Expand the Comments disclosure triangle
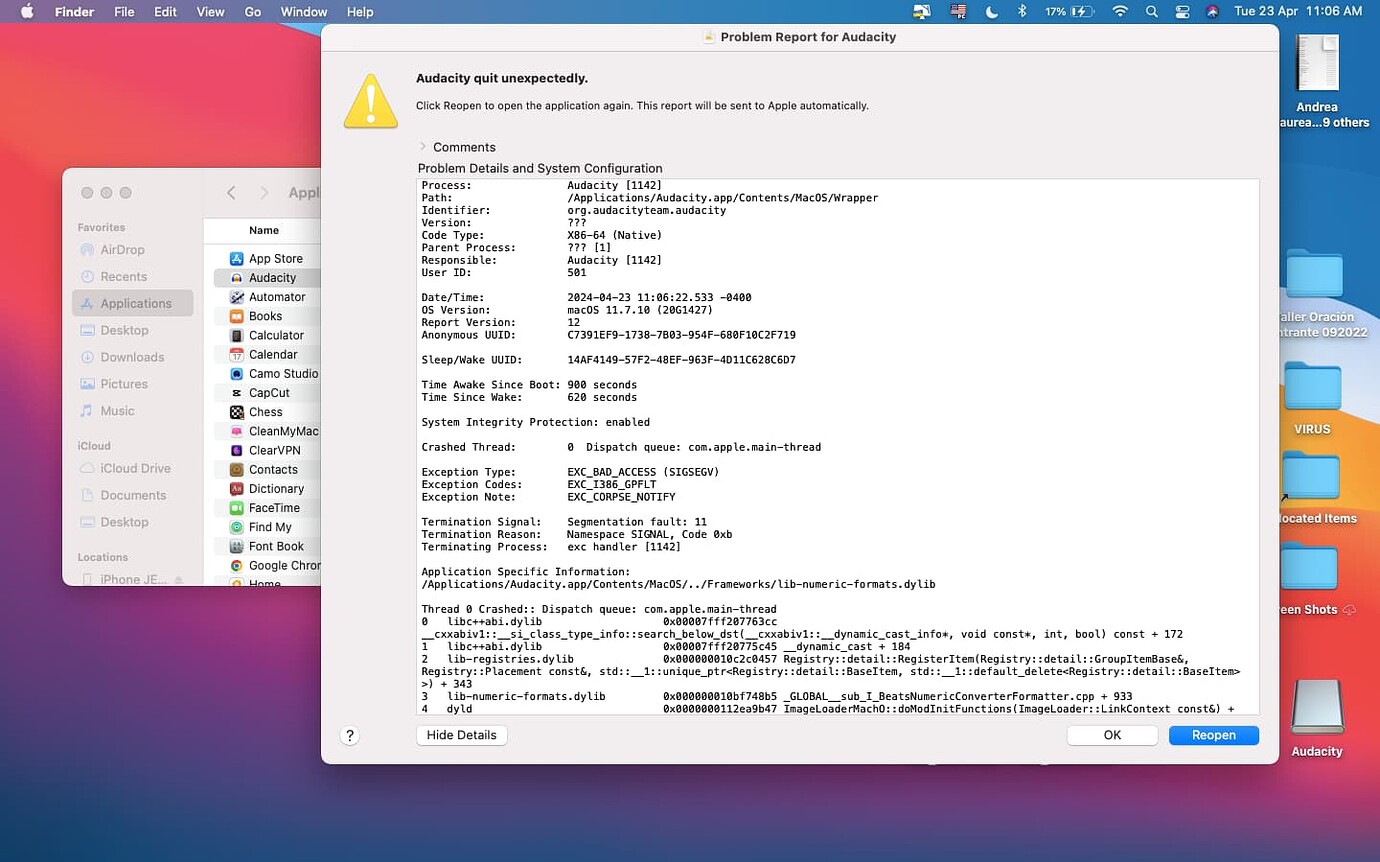Image resolution: width=1380 pixels, height=862 pixels. 424,147
